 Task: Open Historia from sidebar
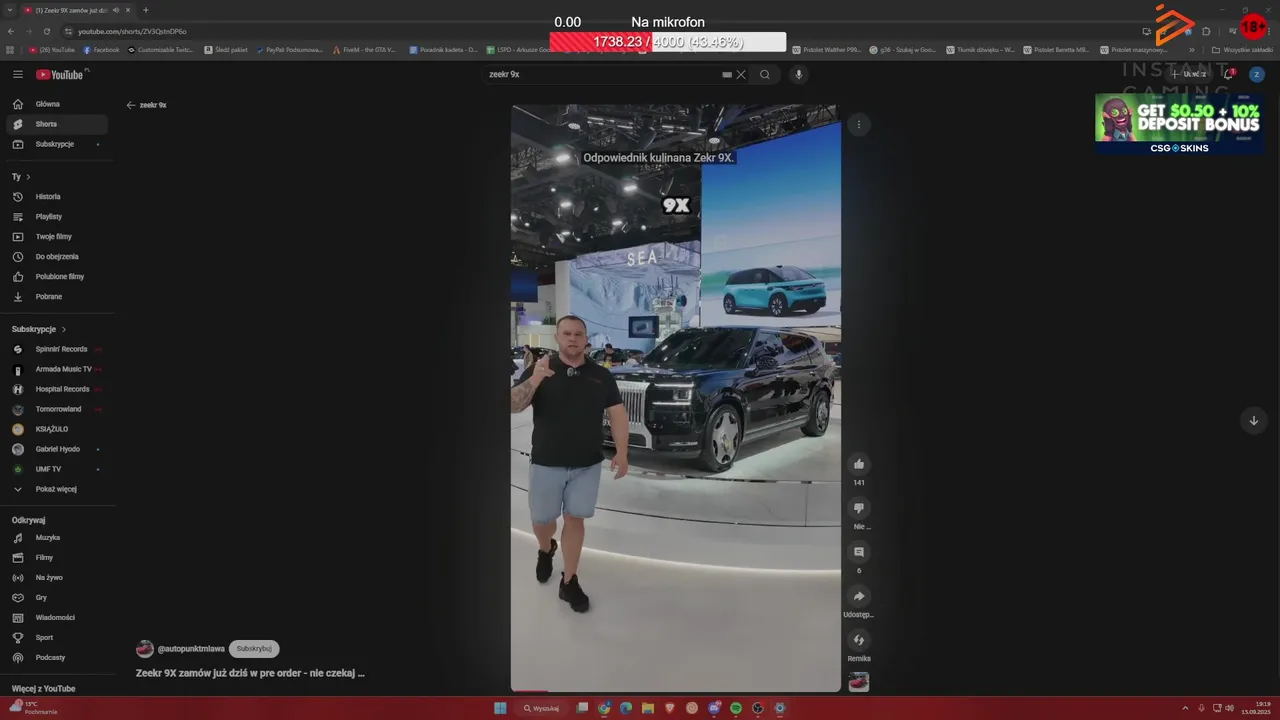coord(57,197)
